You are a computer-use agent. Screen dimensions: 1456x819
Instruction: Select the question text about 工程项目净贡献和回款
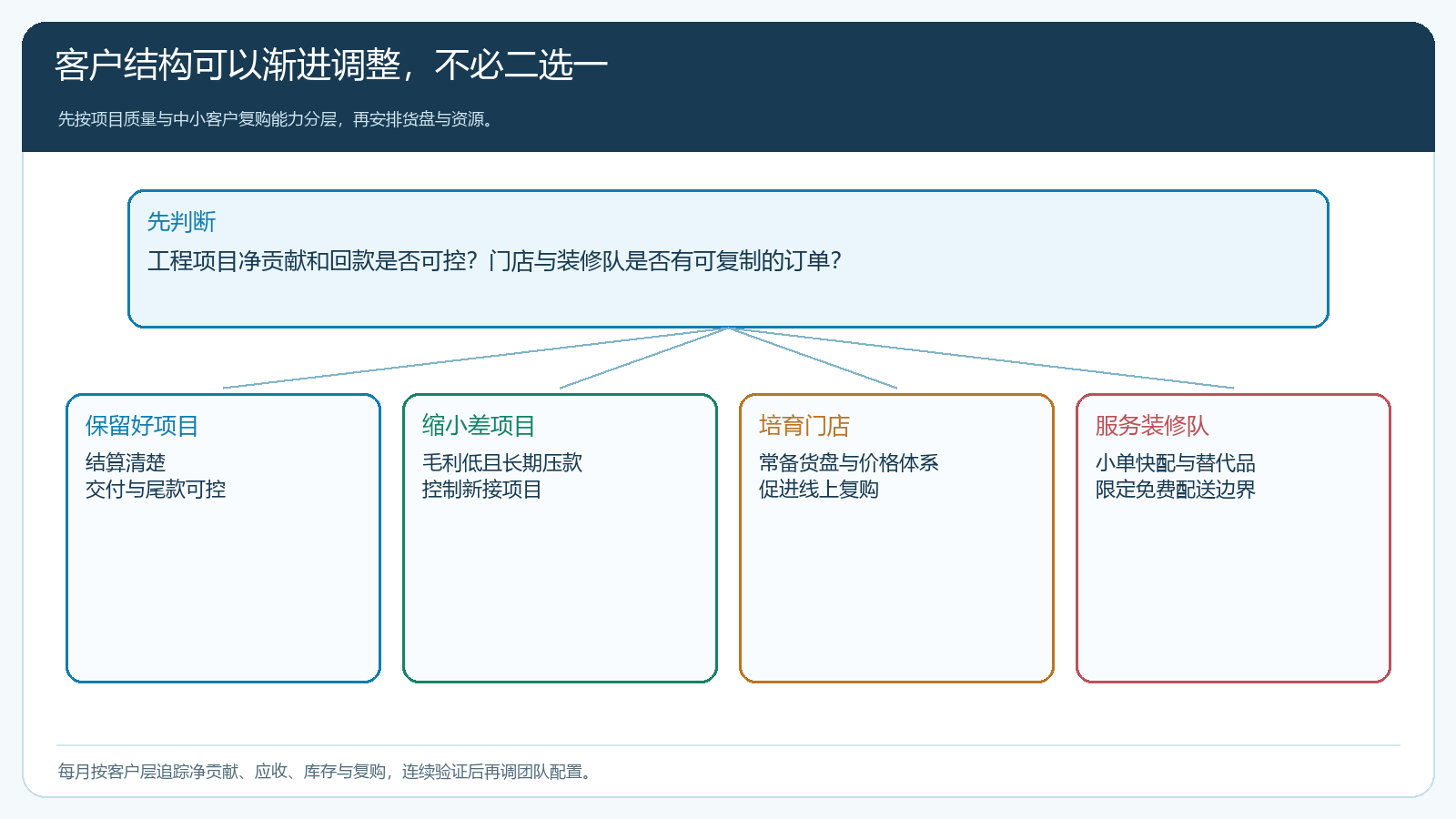pyautogui.click(x=494, y=261)
